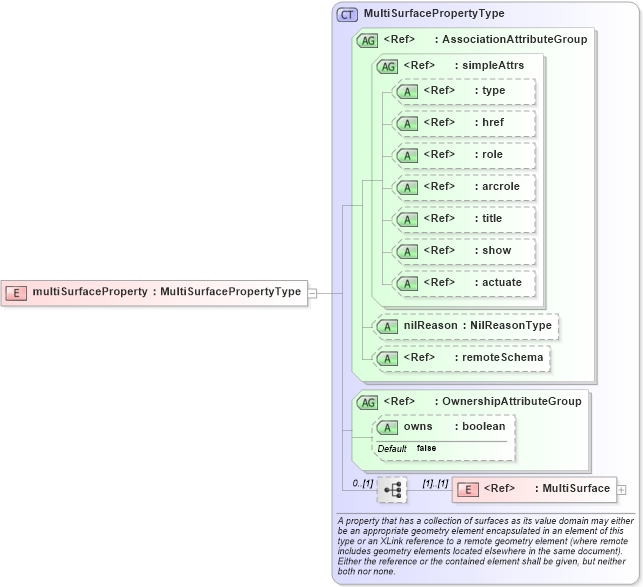
Task: Click the A icon for actuate attribute
Action: tap(407, 283)
